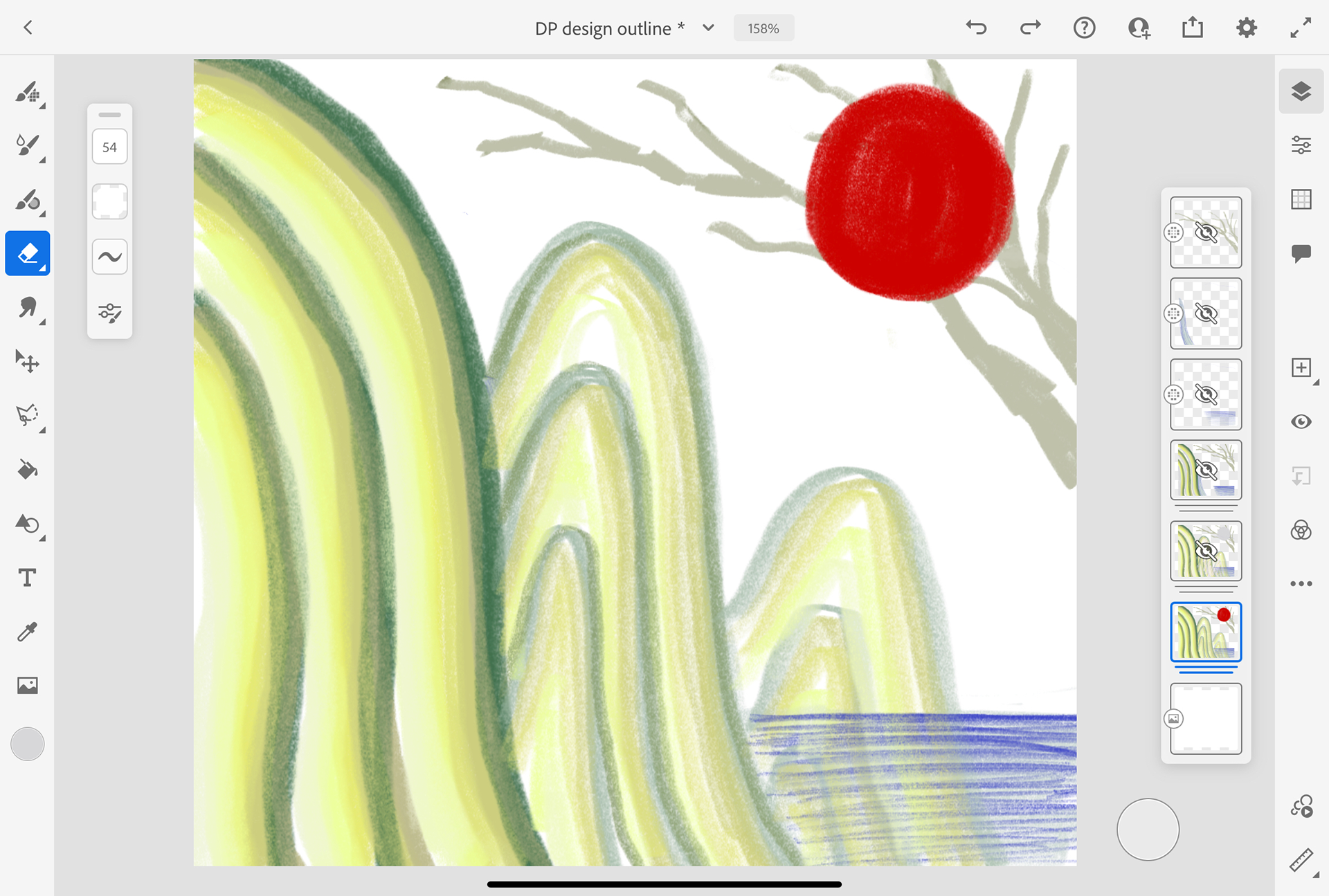Open the gray color chip

[x=28, y=744]
